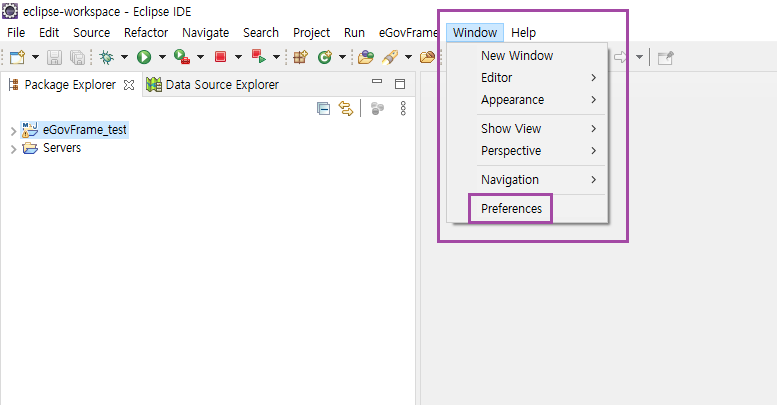Expand the eGovFrame_test project node
This screenshot has height=405, width=777.
13,131
